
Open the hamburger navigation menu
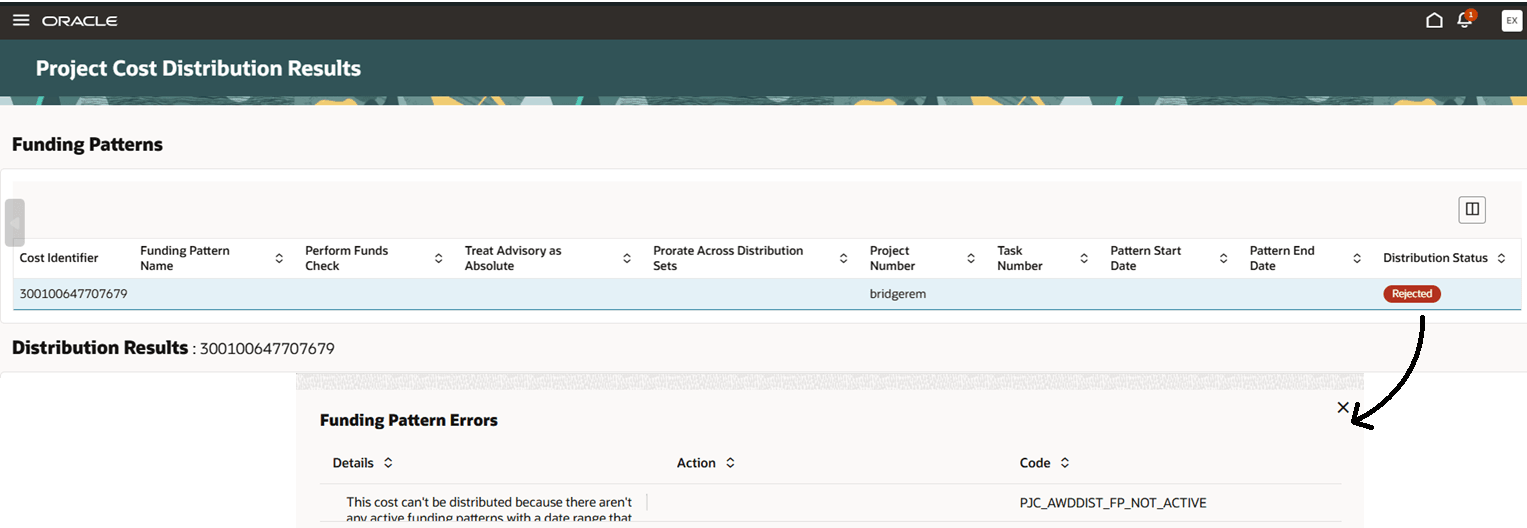(x=21, y=20)
